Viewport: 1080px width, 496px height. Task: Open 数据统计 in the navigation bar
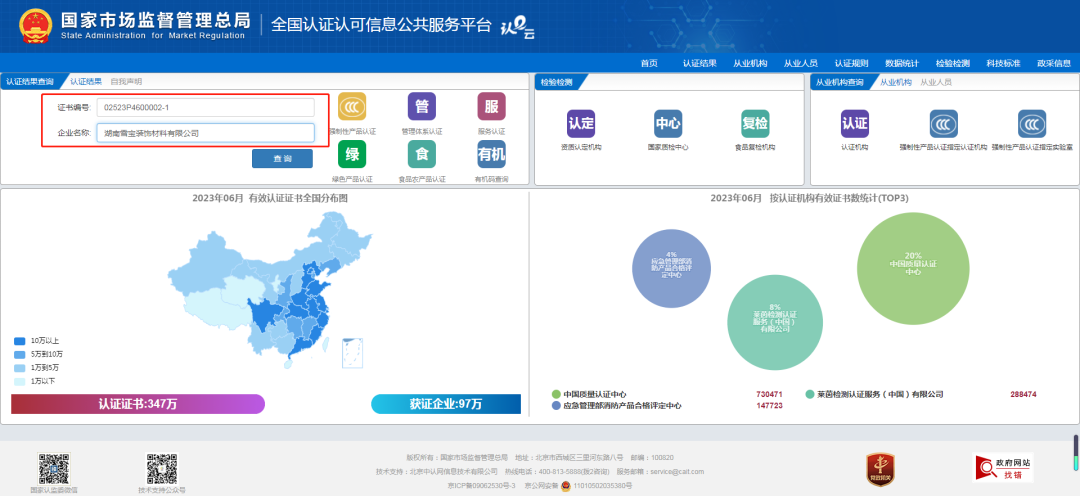901,63
